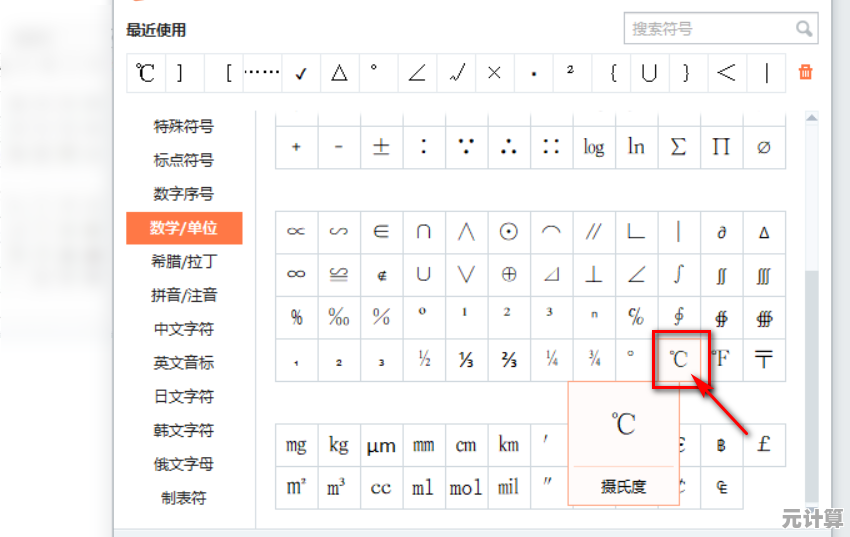Click the scrollbar up arrow
Image resolution: width=850 pixels, height=537 pixels.
tap(811, 118)
